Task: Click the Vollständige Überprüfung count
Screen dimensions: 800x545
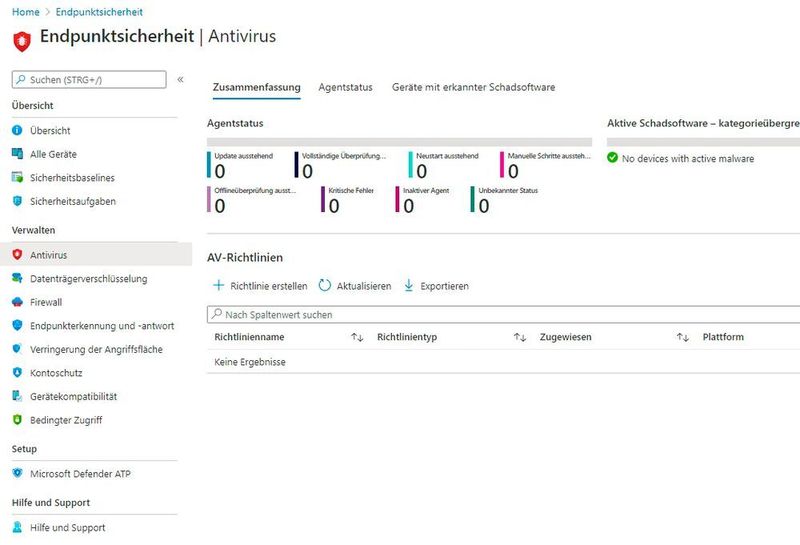Action: coord(307,171)
